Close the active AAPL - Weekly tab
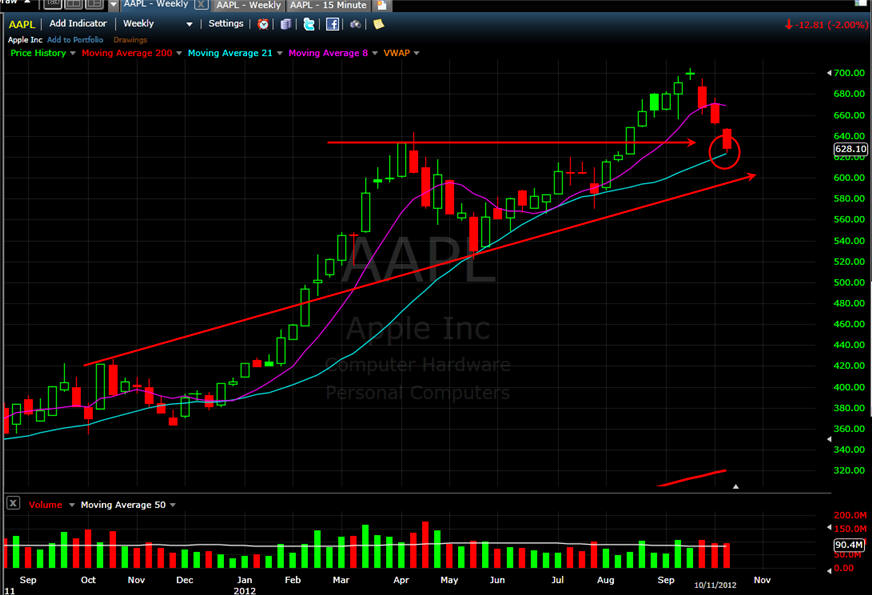 click(201, 4)
